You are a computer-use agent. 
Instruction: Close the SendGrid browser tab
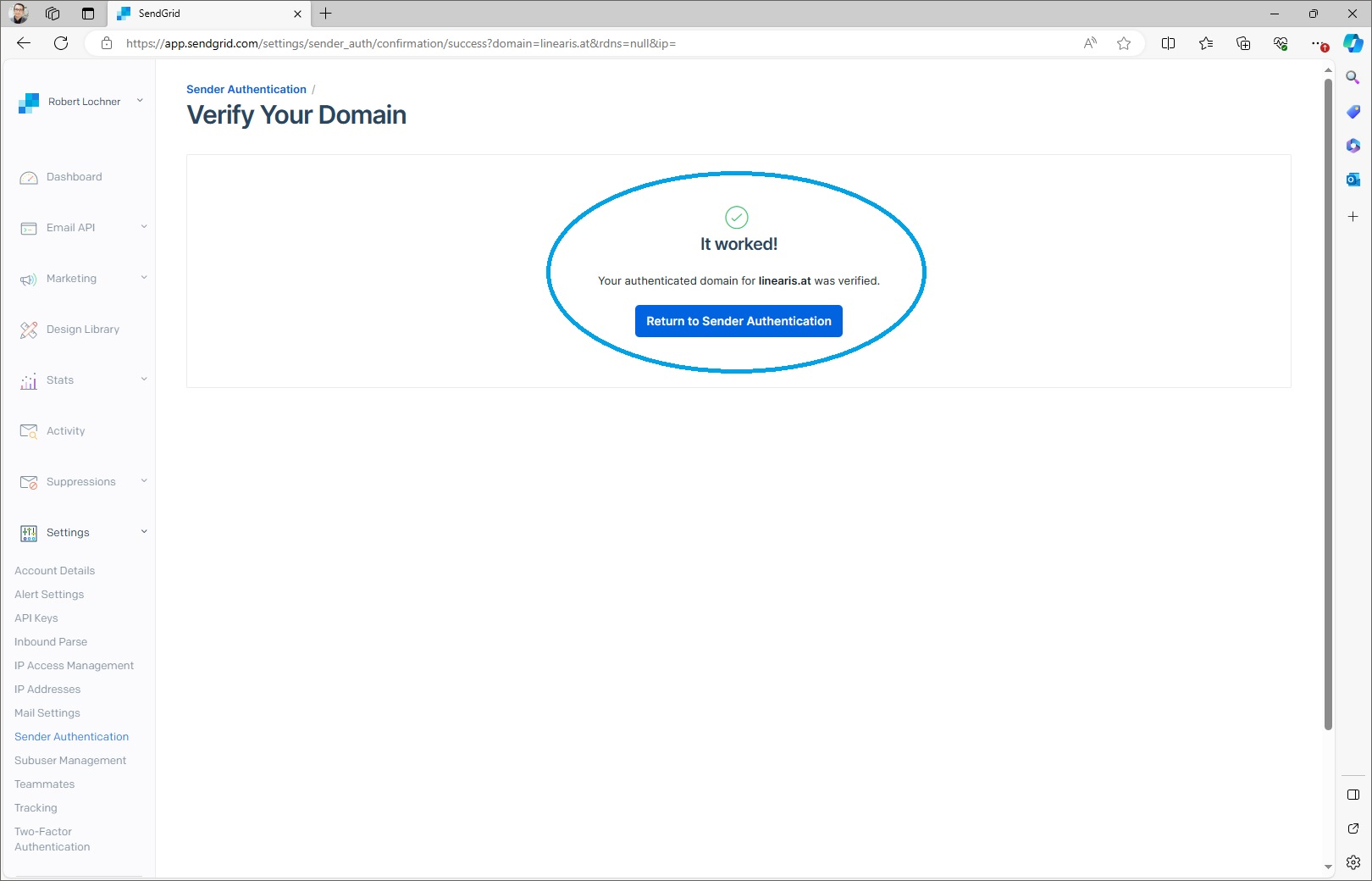point(297,14)
